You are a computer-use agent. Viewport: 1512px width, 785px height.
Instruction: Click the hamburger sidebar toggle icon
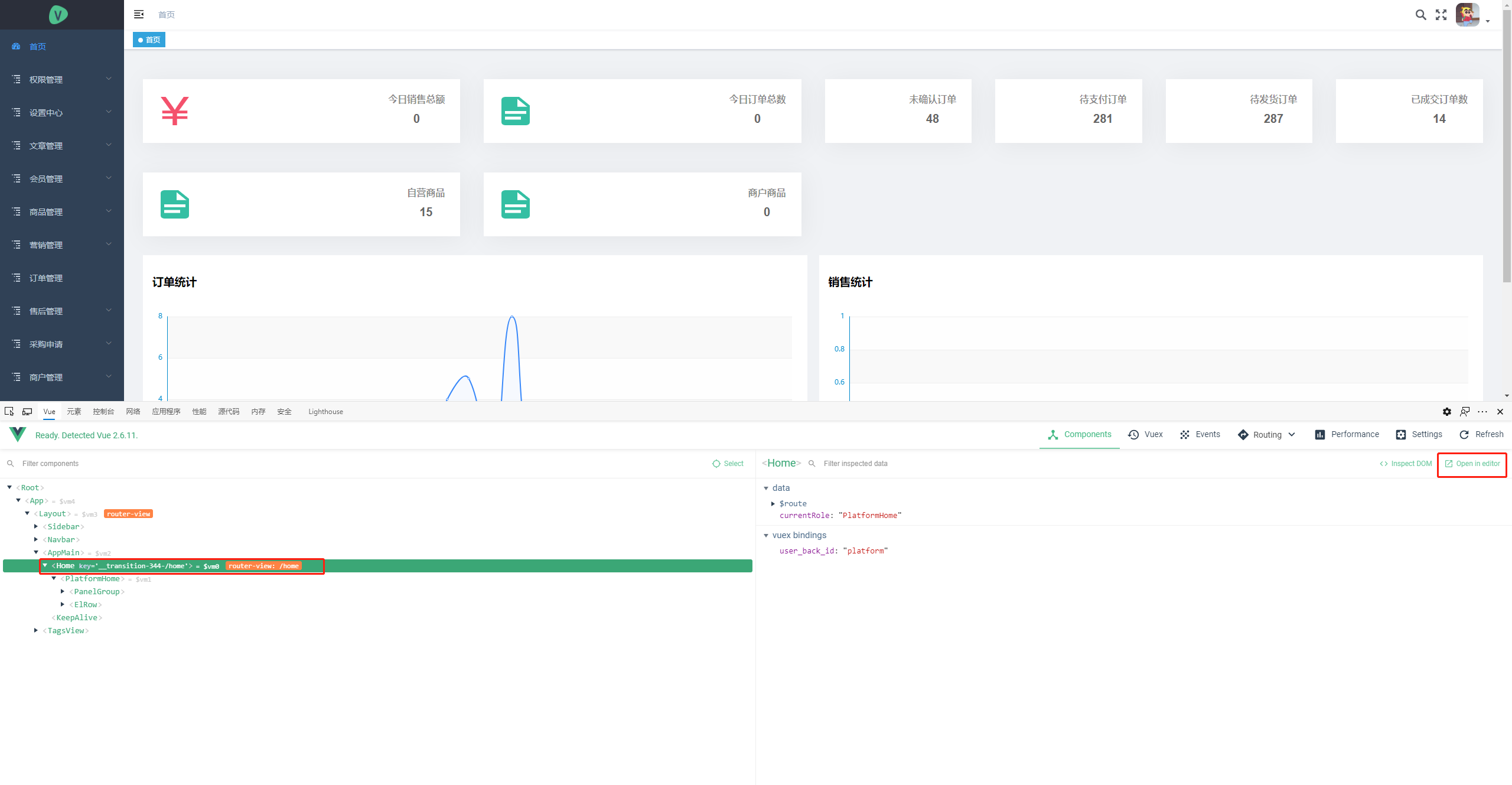point(139,14)
